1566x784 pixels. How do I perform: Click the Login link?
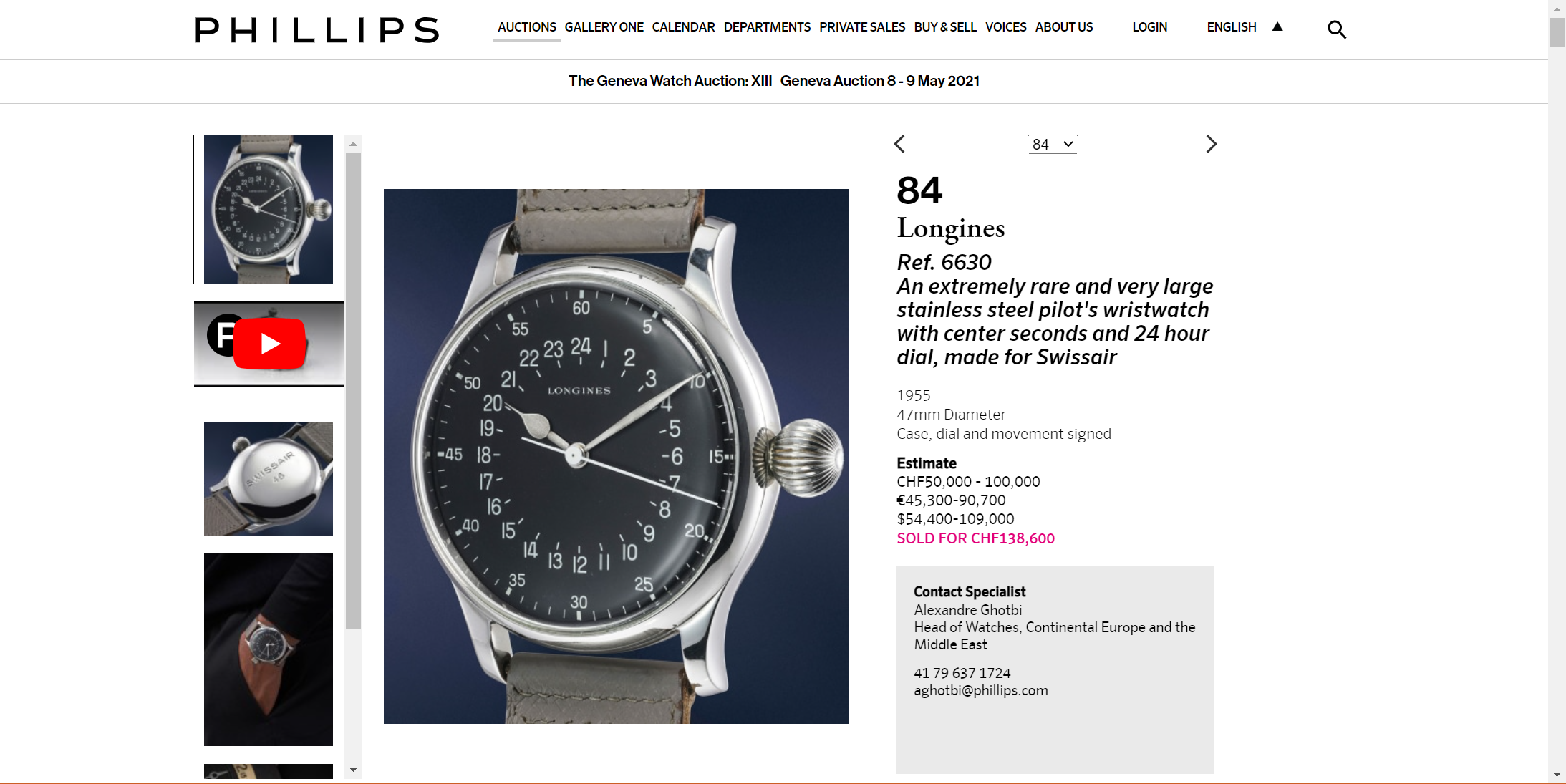click(x=1149, y=27)
